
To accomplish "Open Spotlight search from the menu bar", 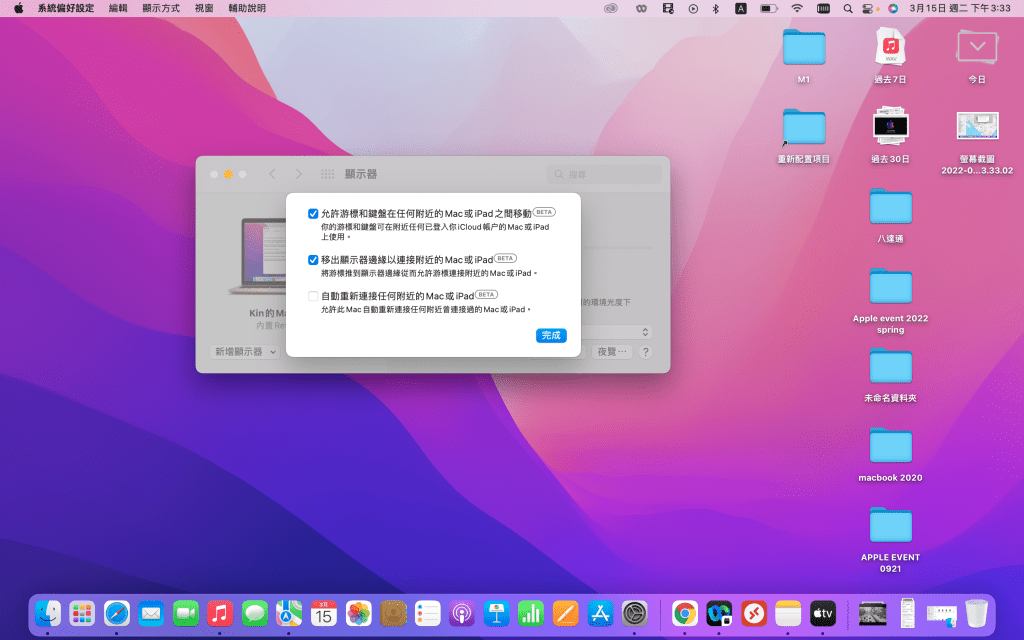I will coord(847,8).
